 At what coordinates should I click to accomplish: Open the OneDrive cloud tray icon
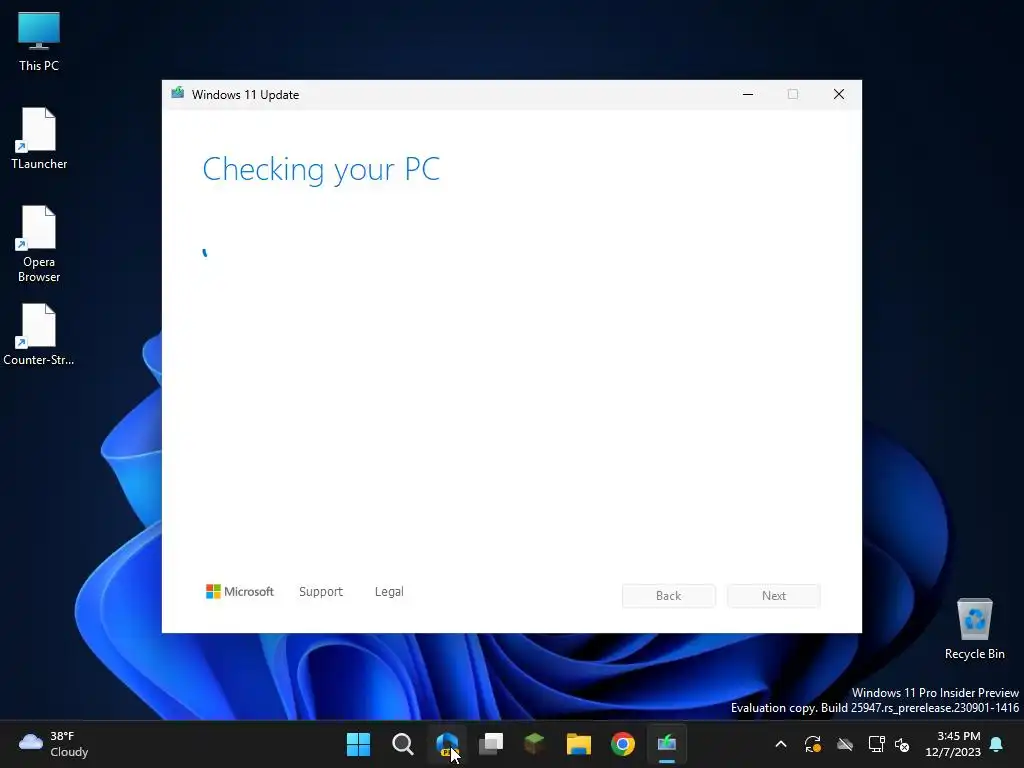pos(845,744)
